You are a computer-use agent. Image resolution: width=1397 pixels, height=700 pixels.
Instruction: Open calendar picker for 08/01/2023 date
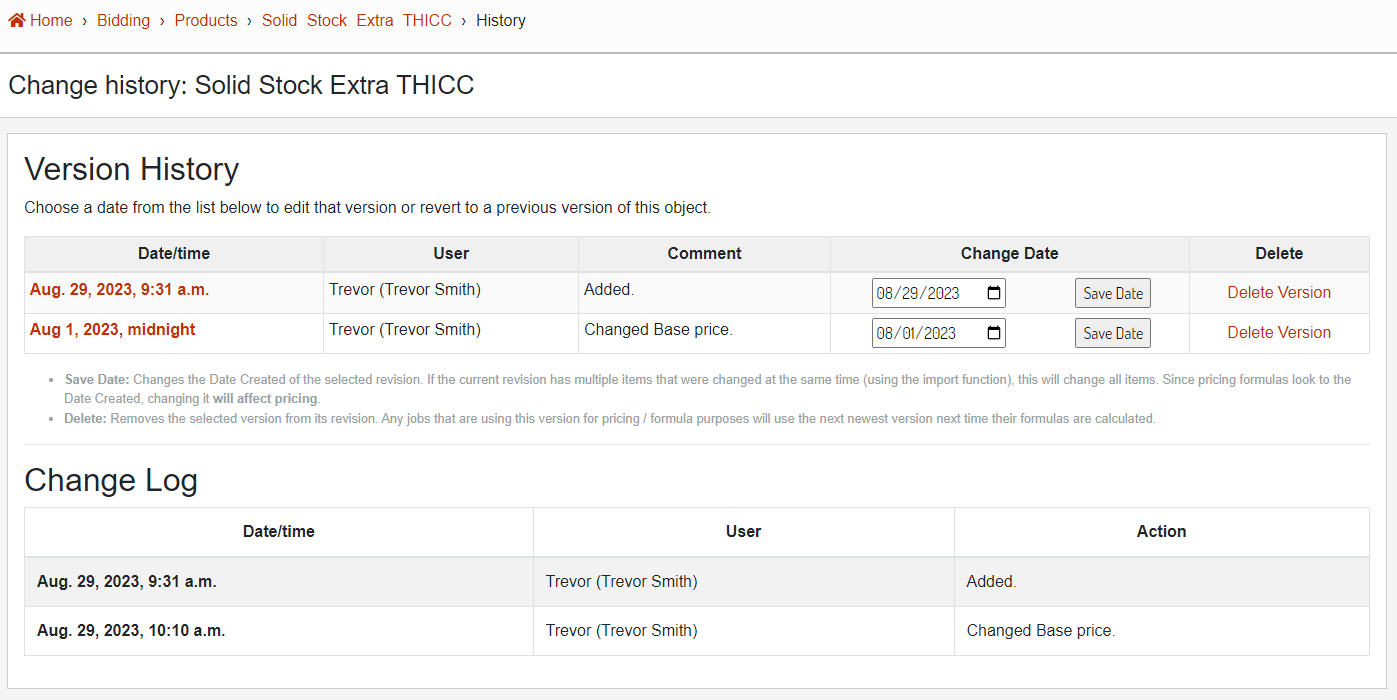click(993, 333)
